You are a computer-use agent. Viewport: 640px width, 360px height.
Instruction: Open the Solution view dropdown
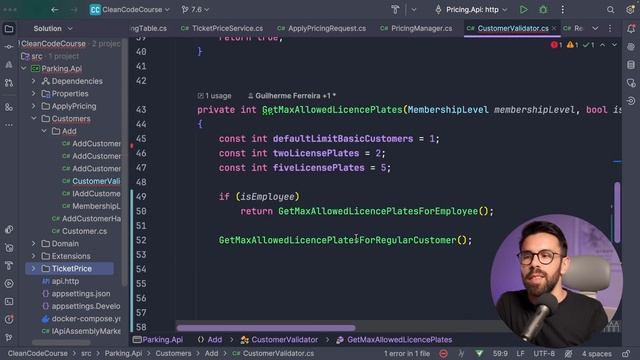click(53, 29)
